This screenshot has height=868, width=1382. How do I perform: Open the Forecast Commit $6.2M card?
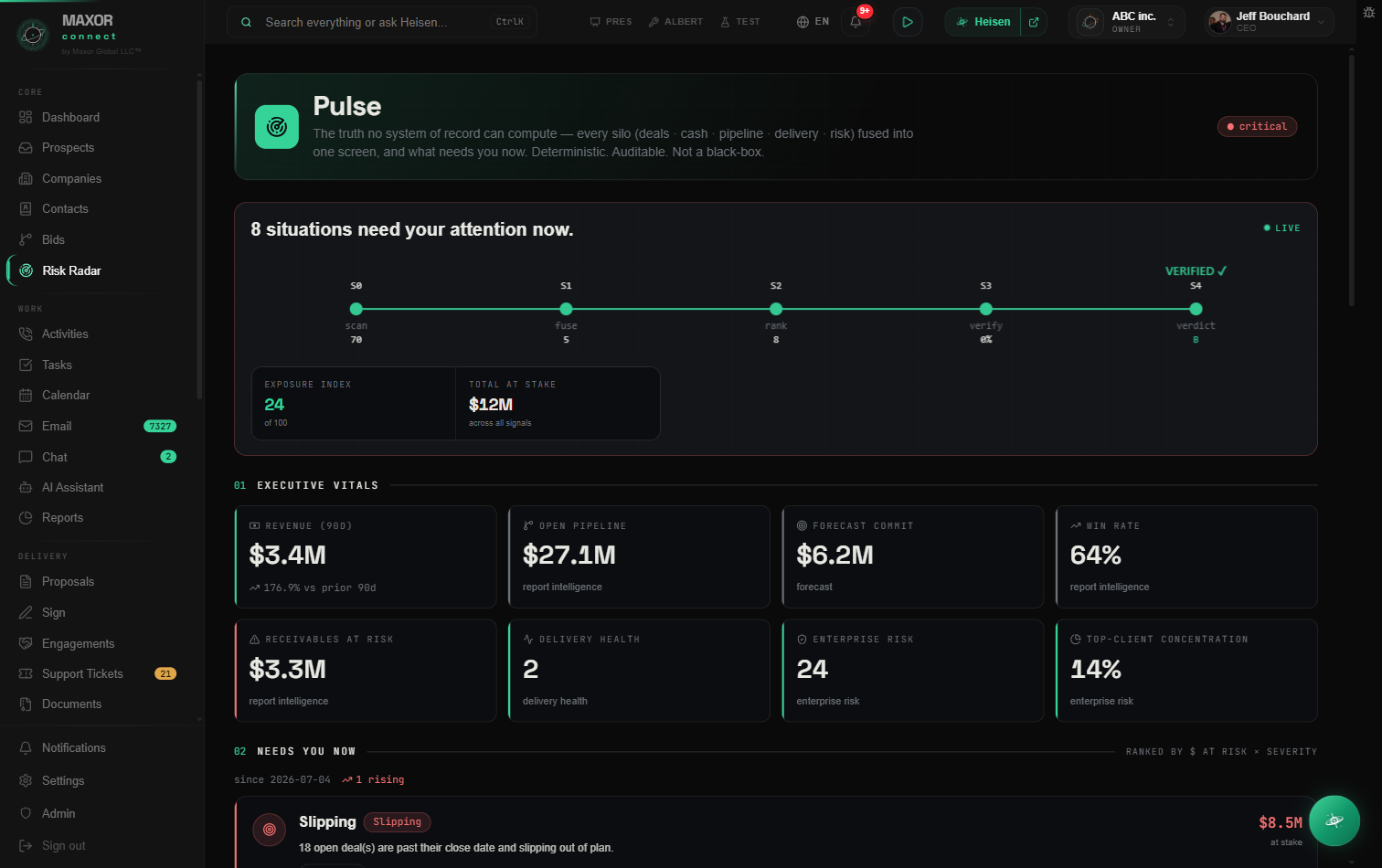click(x=913, y=556)
